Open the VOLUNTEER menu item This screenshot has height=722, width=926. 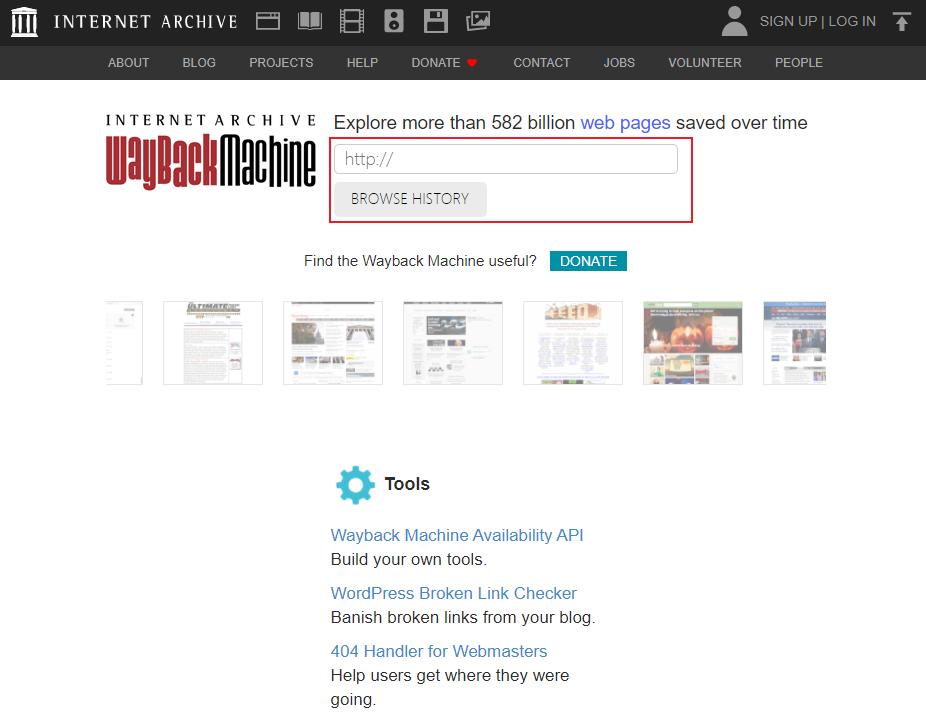[x=705, y=63]
